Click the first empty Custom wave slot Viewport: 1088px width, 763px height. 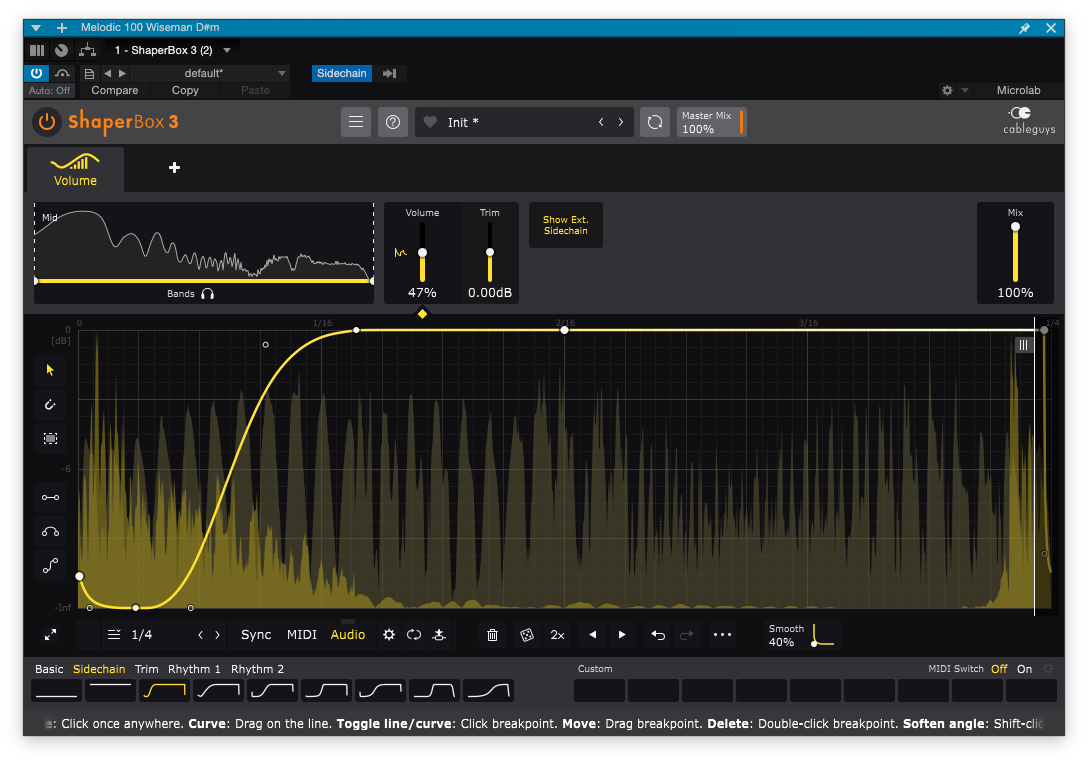(x=600, y=691)
